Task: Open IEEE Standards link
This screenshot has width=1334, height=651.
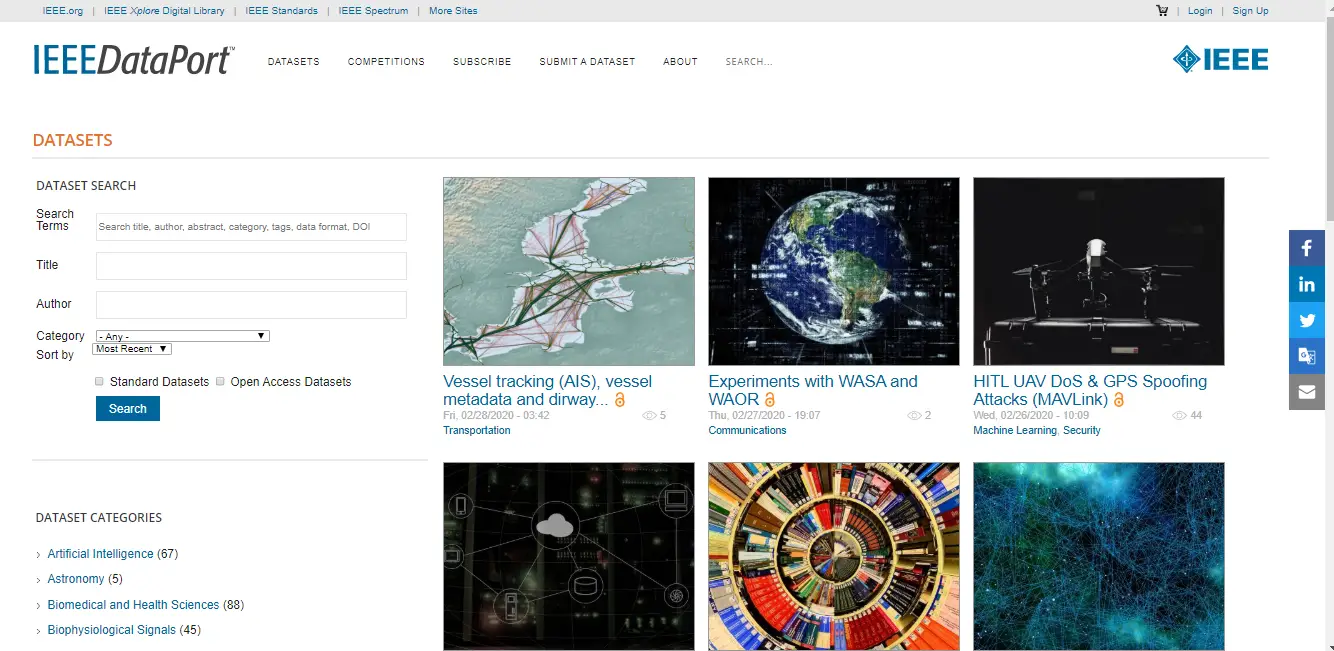Action: click(282, 11)
